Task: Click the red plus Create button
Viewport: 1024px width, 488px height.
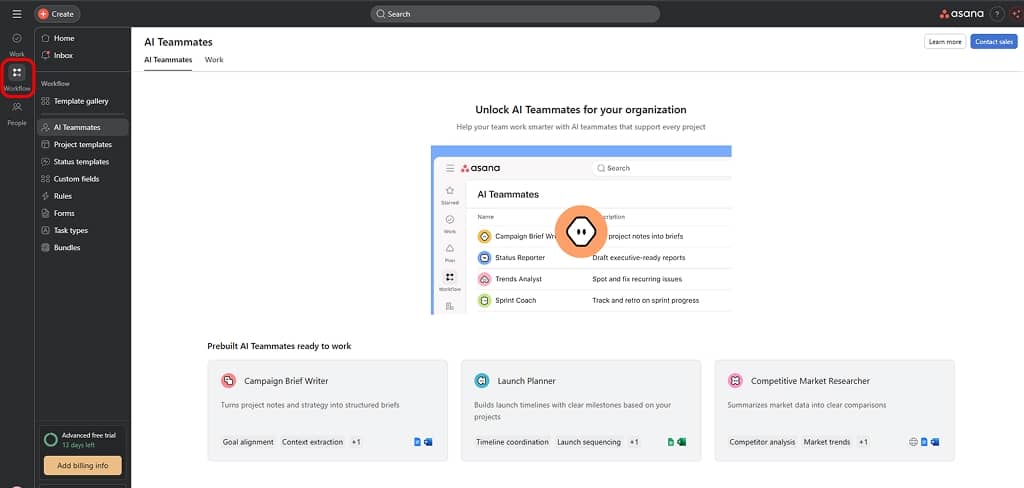Action: [x=57, y=14]
